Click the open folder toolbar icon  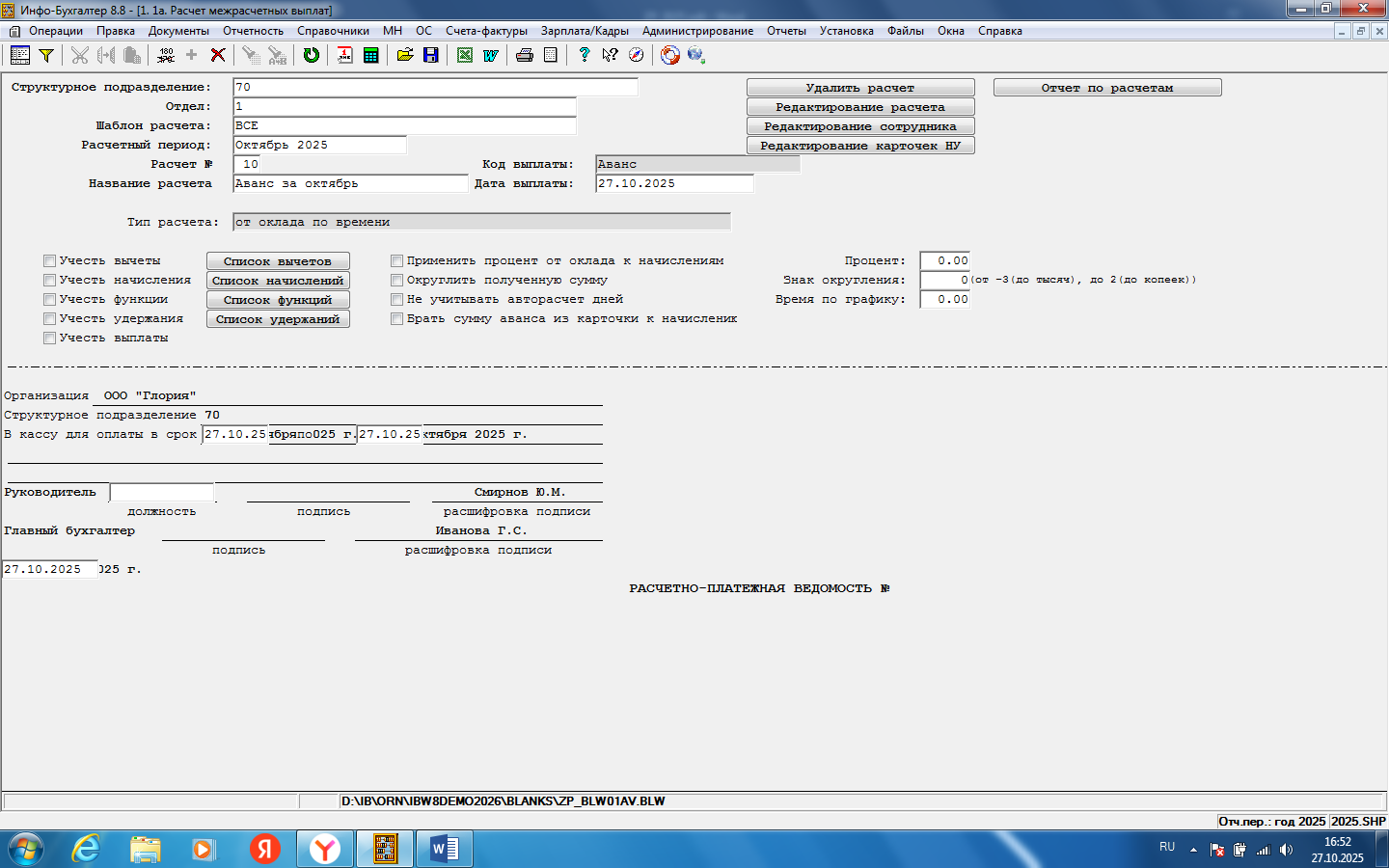(x=405, y=55)
